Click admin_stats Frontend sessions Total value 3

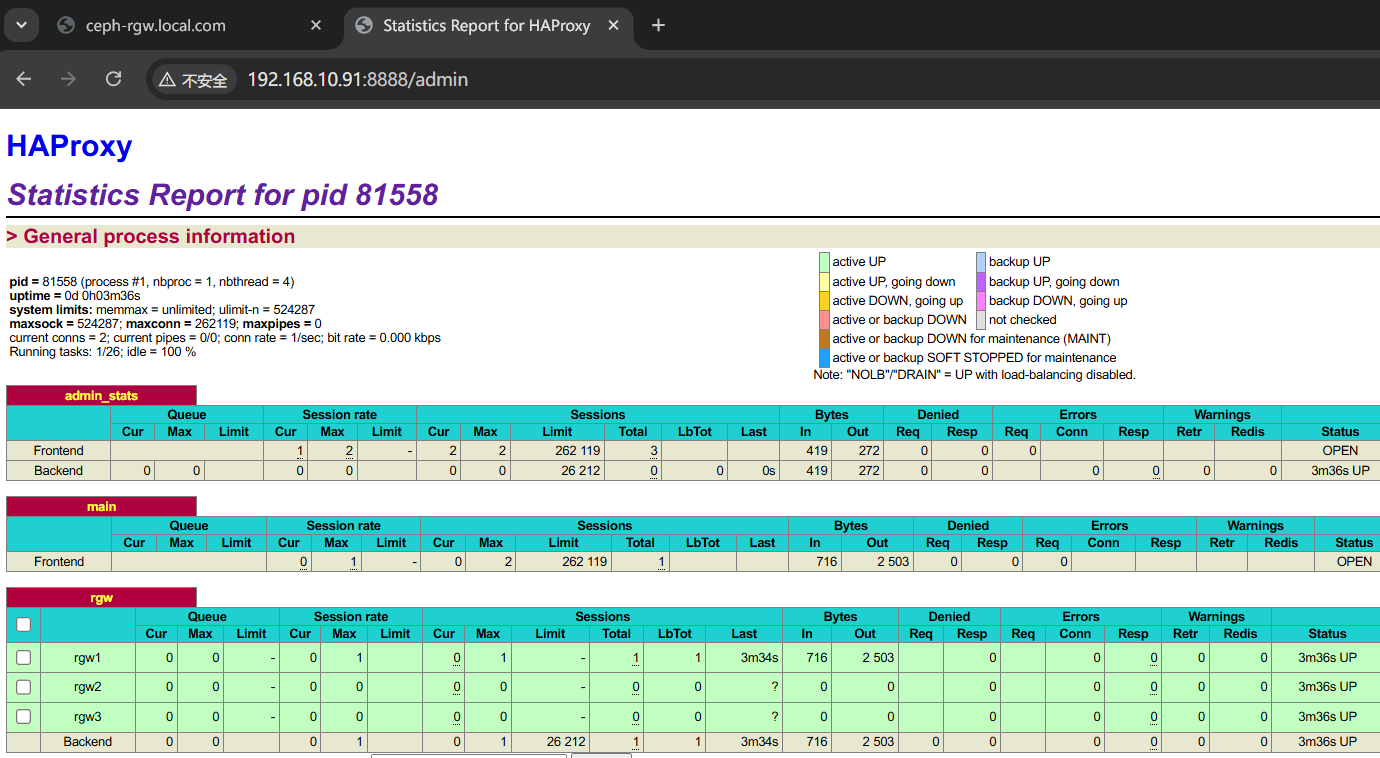coord(654,451)
